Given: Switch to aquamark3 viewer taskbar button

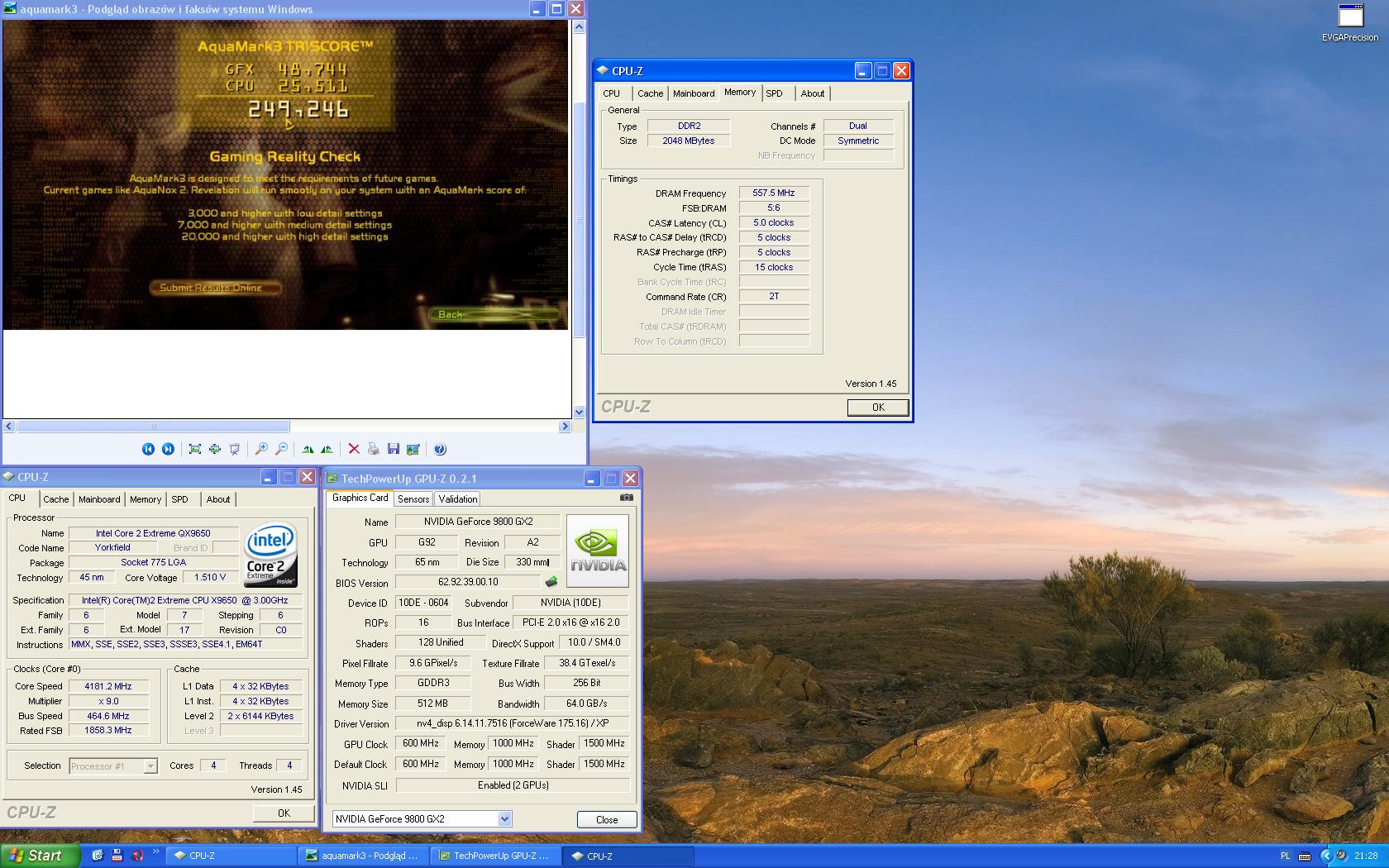Looking at the screenshot, I should [363, 856].
